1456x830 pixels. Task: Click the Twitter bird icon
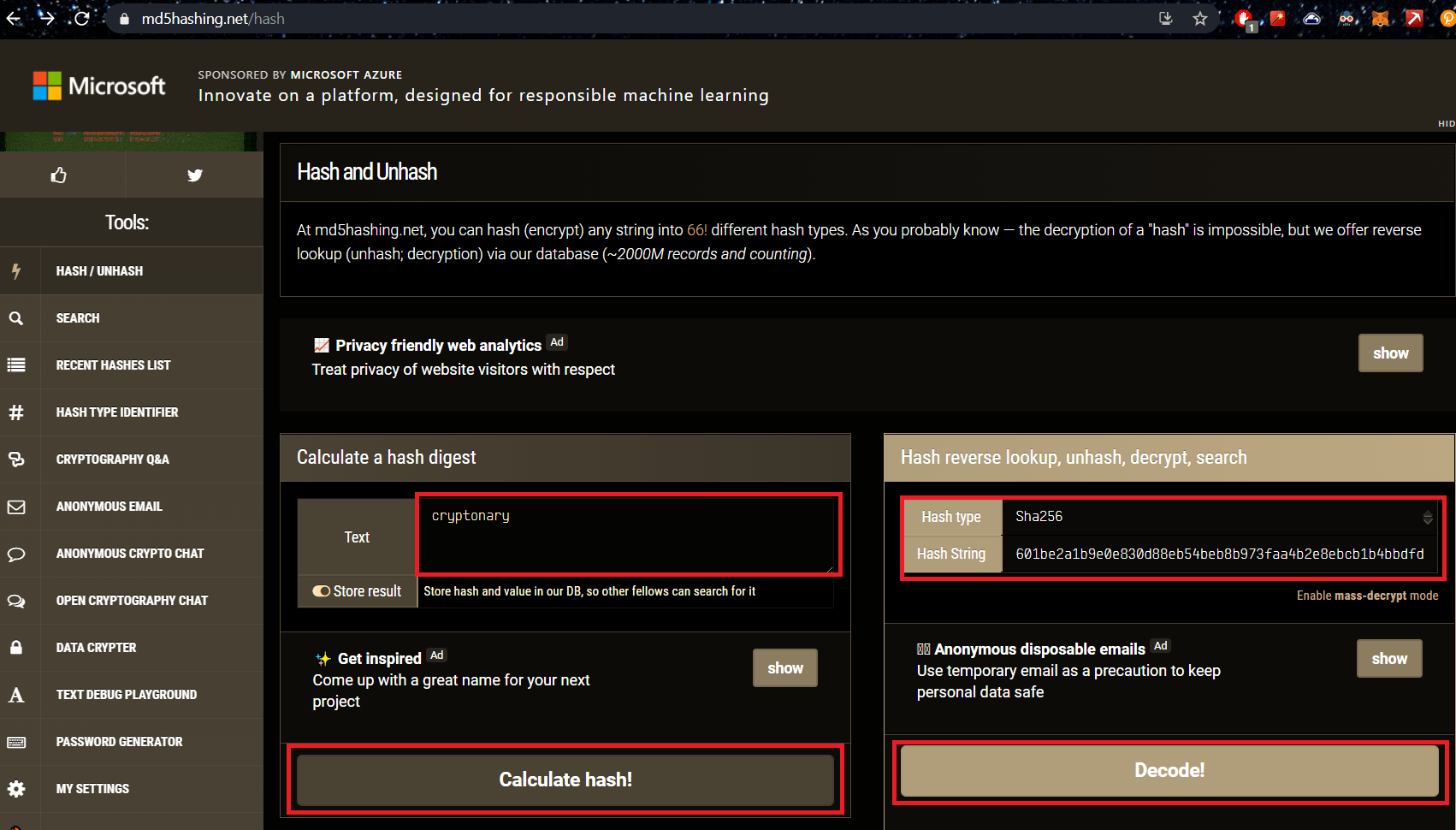(x=195, y=175)
